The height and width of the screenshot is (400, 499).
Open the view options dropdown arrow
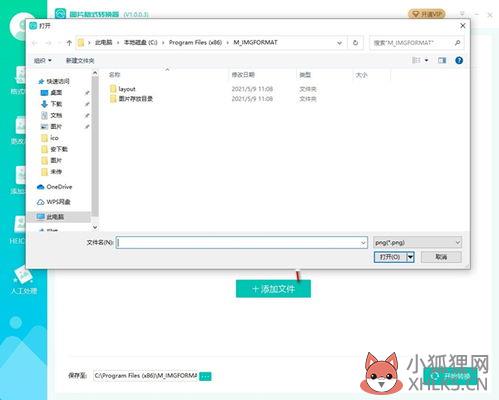[x=426, y=60]
